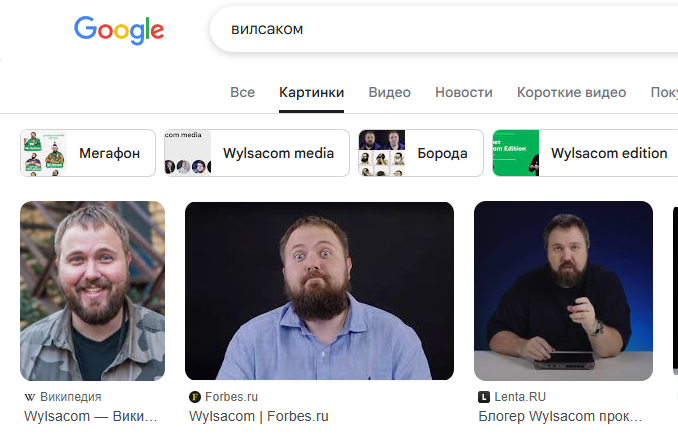Focus the search box containing вилсаком
The image size is (678, 442).
pyautogui.click(x=444, y=29)
